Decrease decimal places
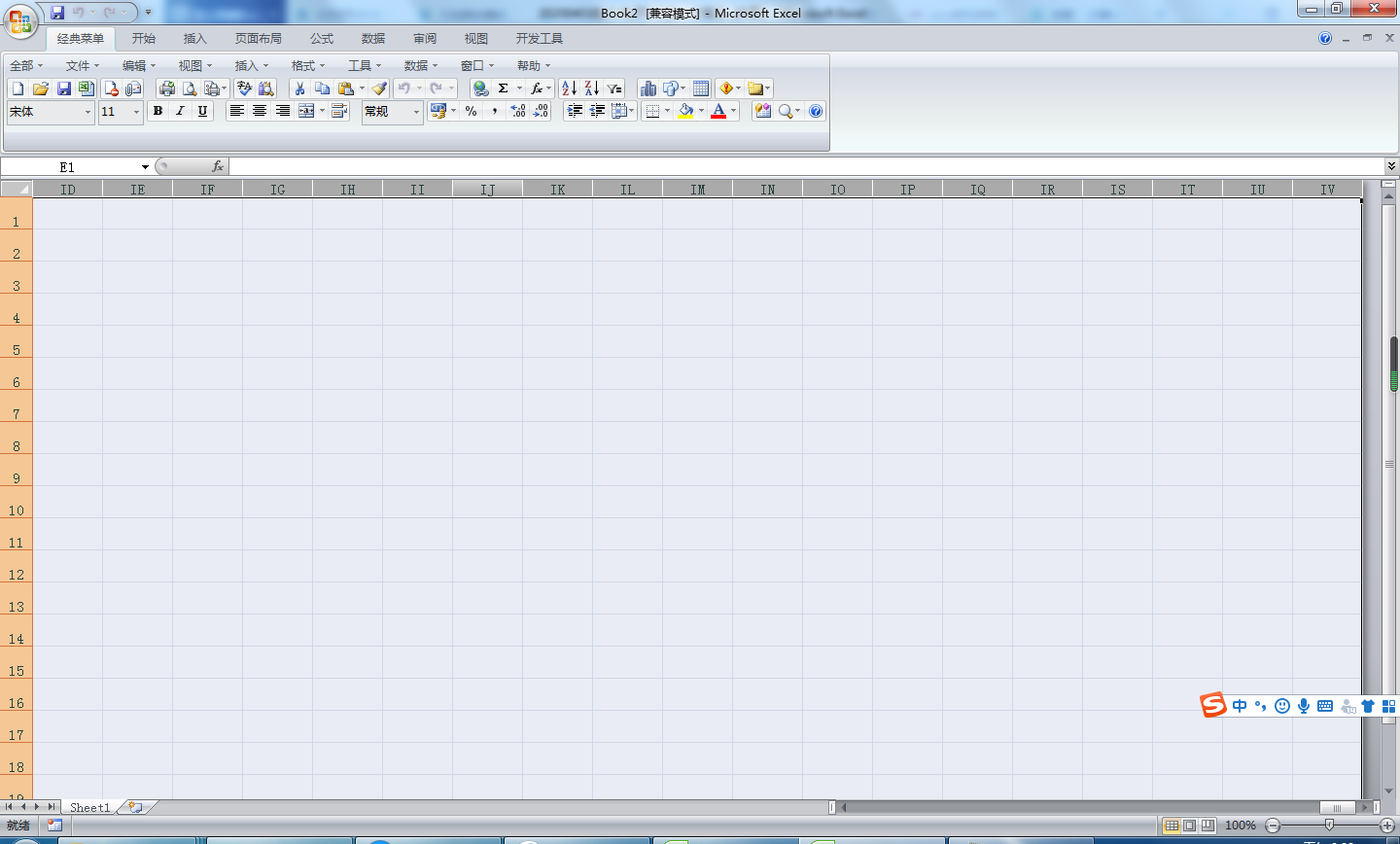Image resolution: width=1400 pixels, height=844 pixels. [x=542, y=112]
